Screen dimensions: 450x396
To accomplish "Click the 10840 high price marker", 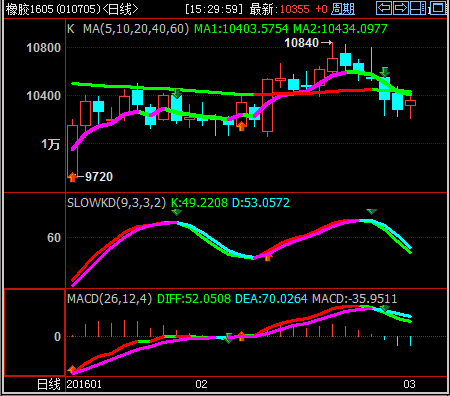I will point(302,43).
